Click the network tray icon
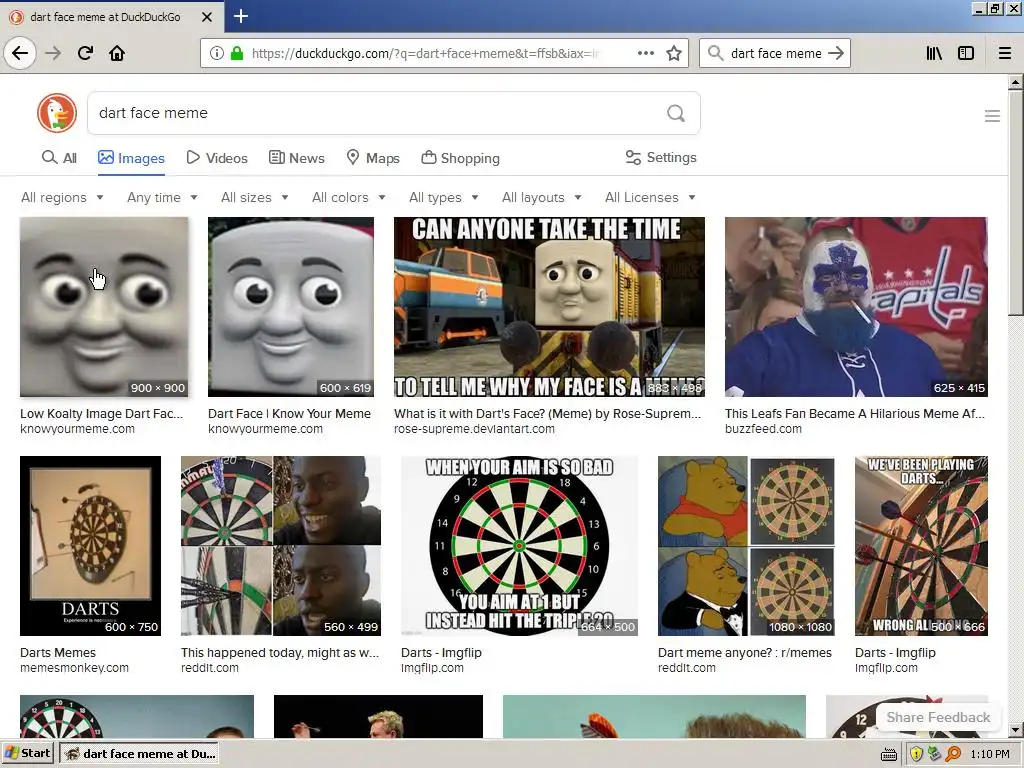The image size is (1024, 768). pos(935,754)
